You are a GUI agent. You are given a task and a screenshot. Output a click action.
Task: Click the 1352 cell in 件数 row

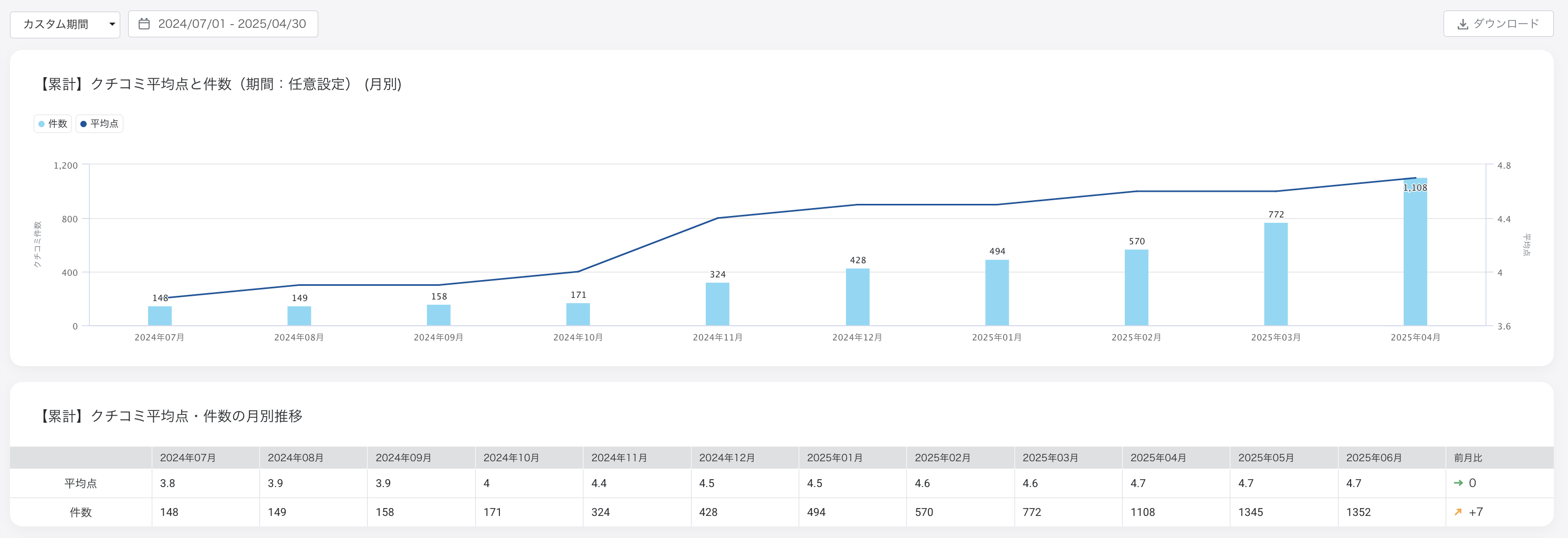(1358, 512)
